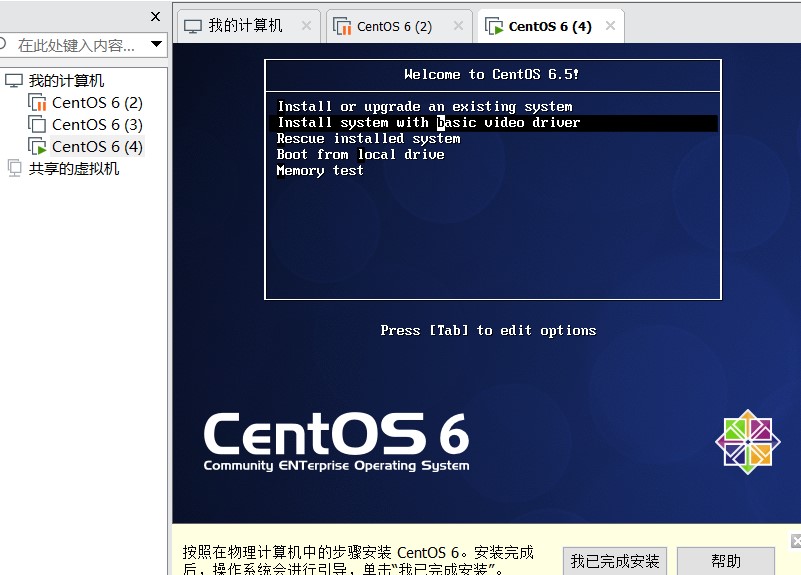
Task: Open the search filter dropdown arrow
Action: click(156, 44)
